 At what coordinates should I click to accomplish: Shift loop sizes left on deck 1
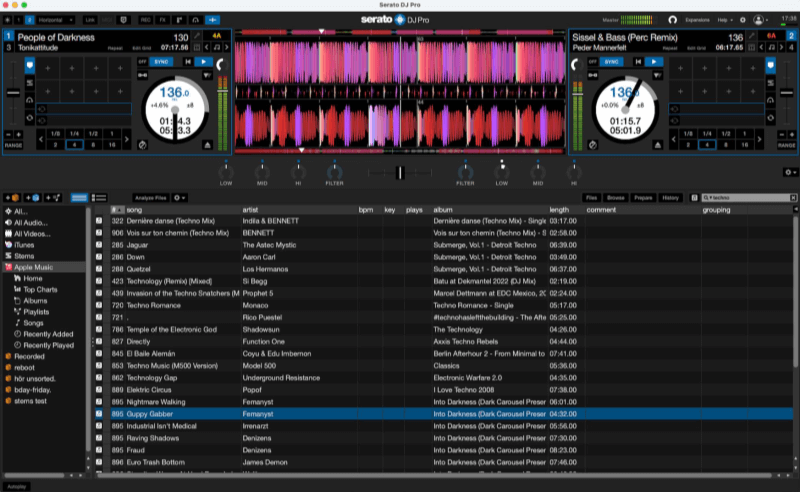pyautogui.click(x=41, y=139)
